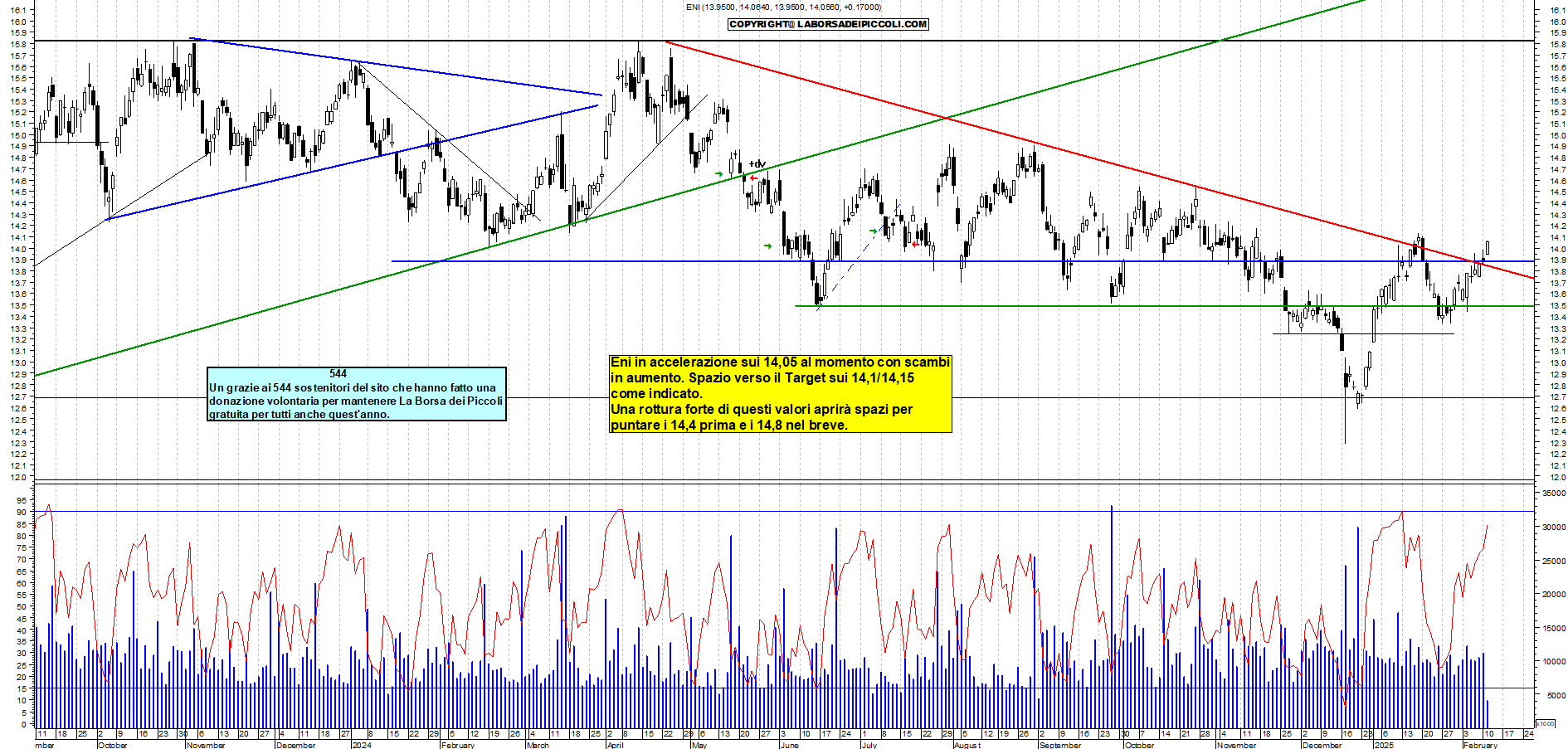Click the 15000 volume scale value

1554,628
